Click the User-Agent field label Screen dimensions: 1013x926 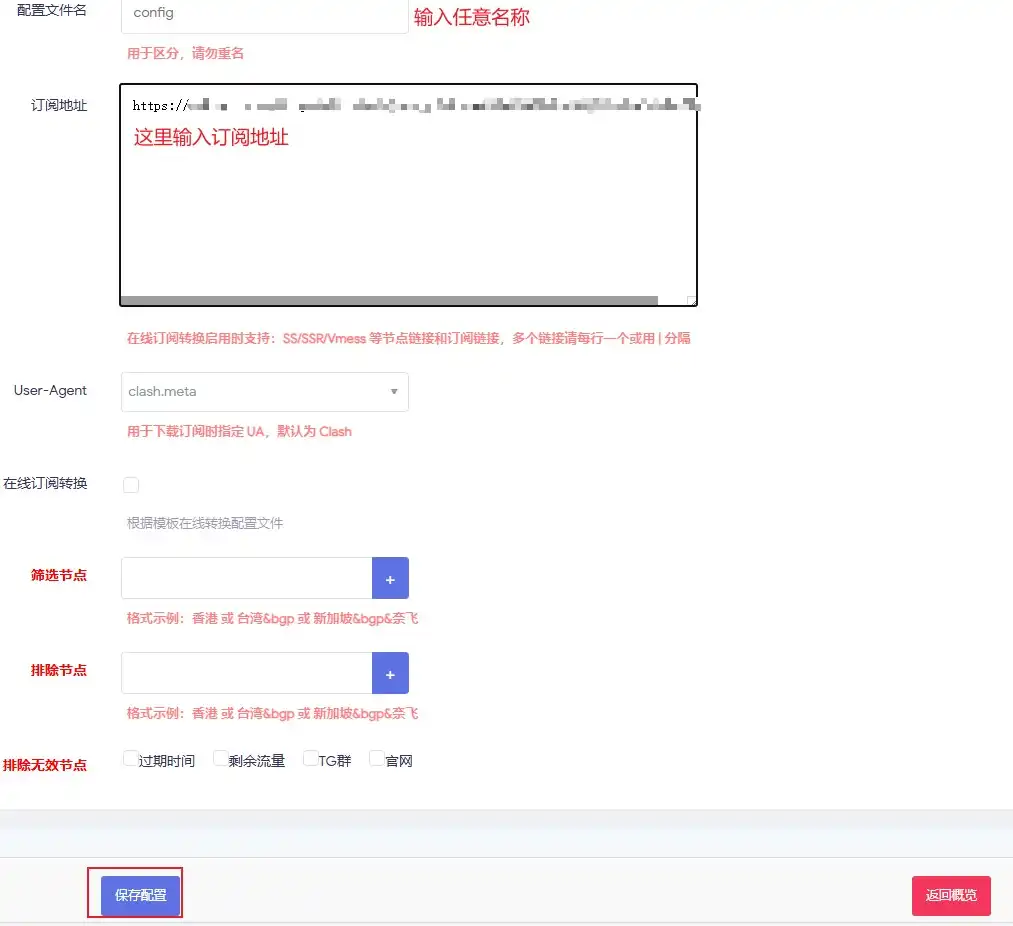click(50, 391)
